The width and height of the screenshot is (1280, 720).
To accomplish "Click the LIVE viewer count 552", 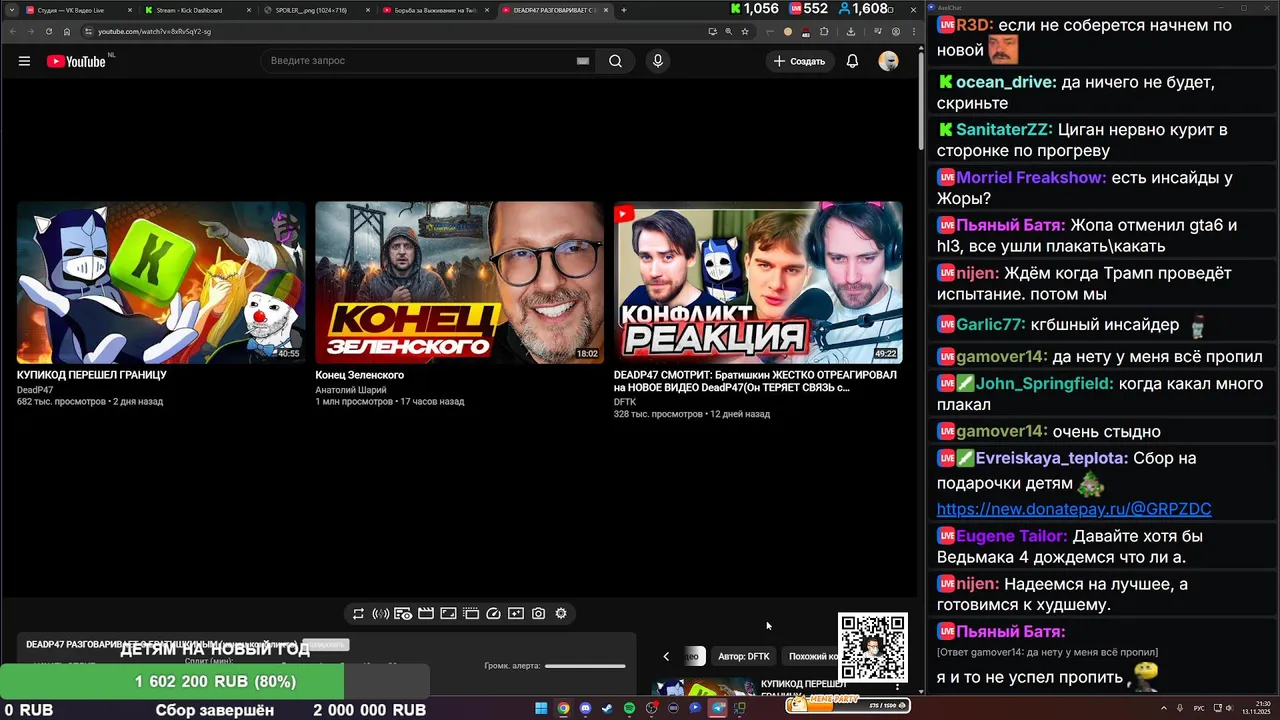I will tap(808, 9).
